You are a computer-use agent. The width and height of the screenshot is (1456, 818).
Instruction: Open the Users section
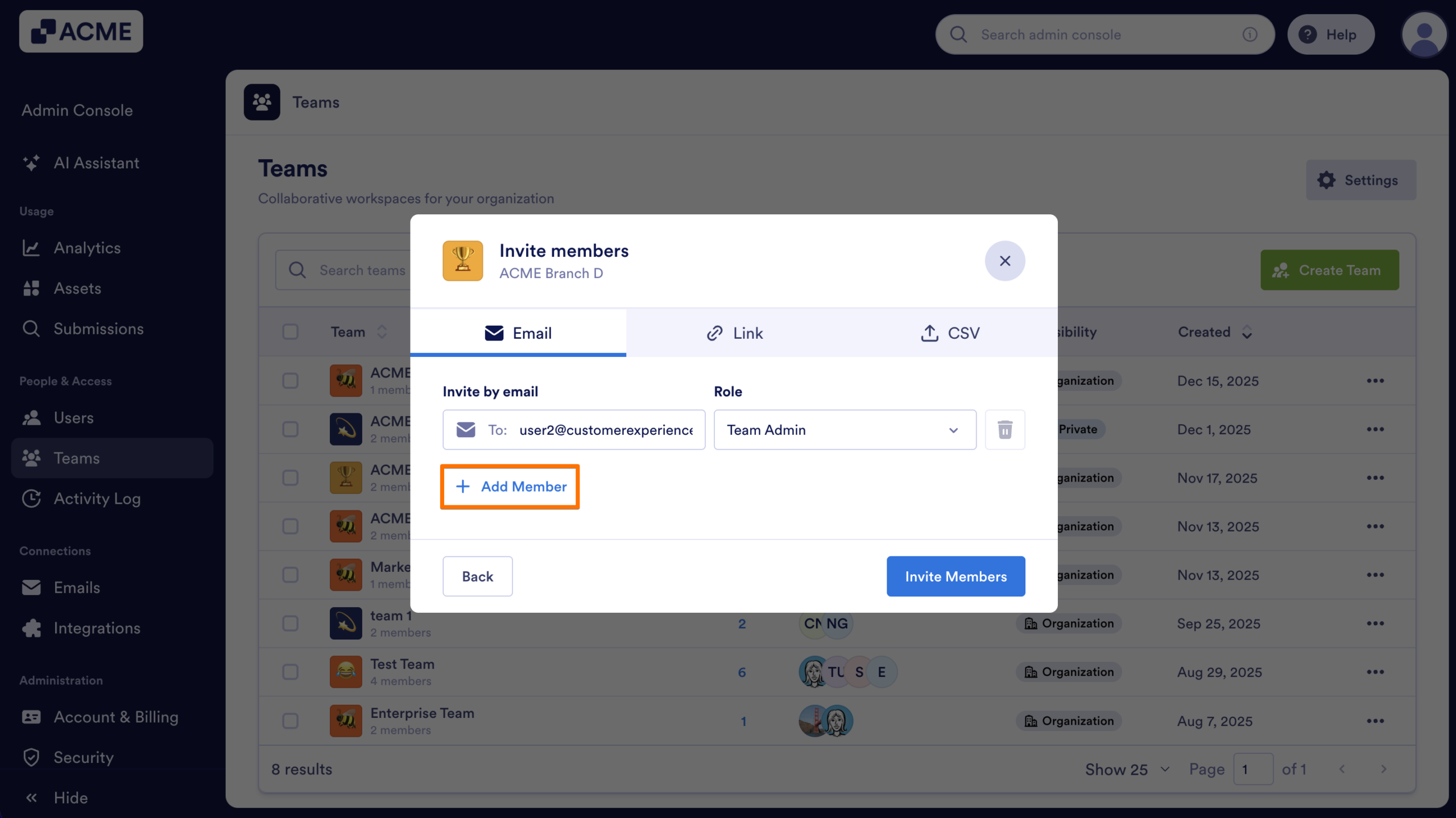pos(74,418)
